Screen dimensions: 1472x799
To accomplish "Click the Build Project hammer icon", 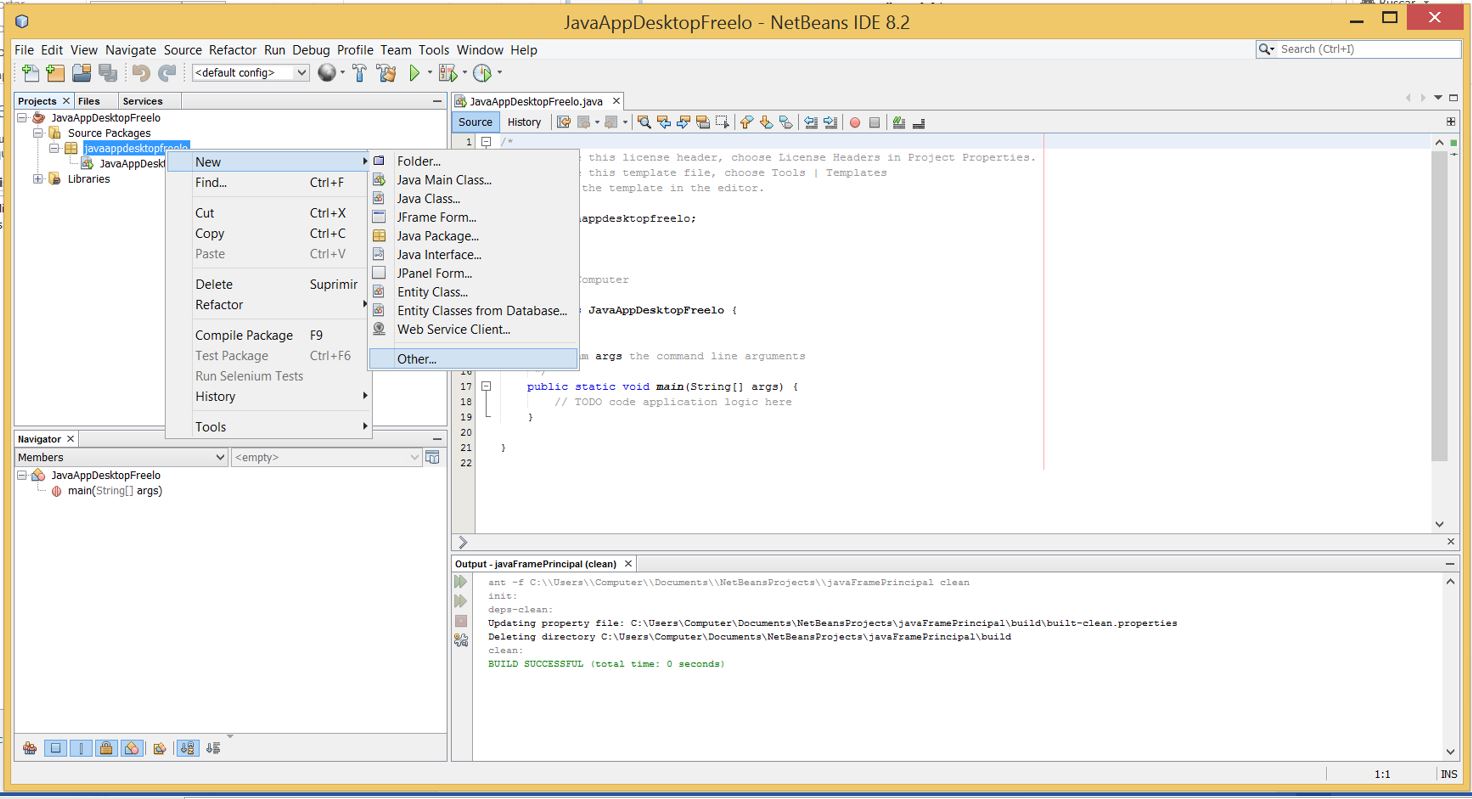I will (x=360, y=73).
